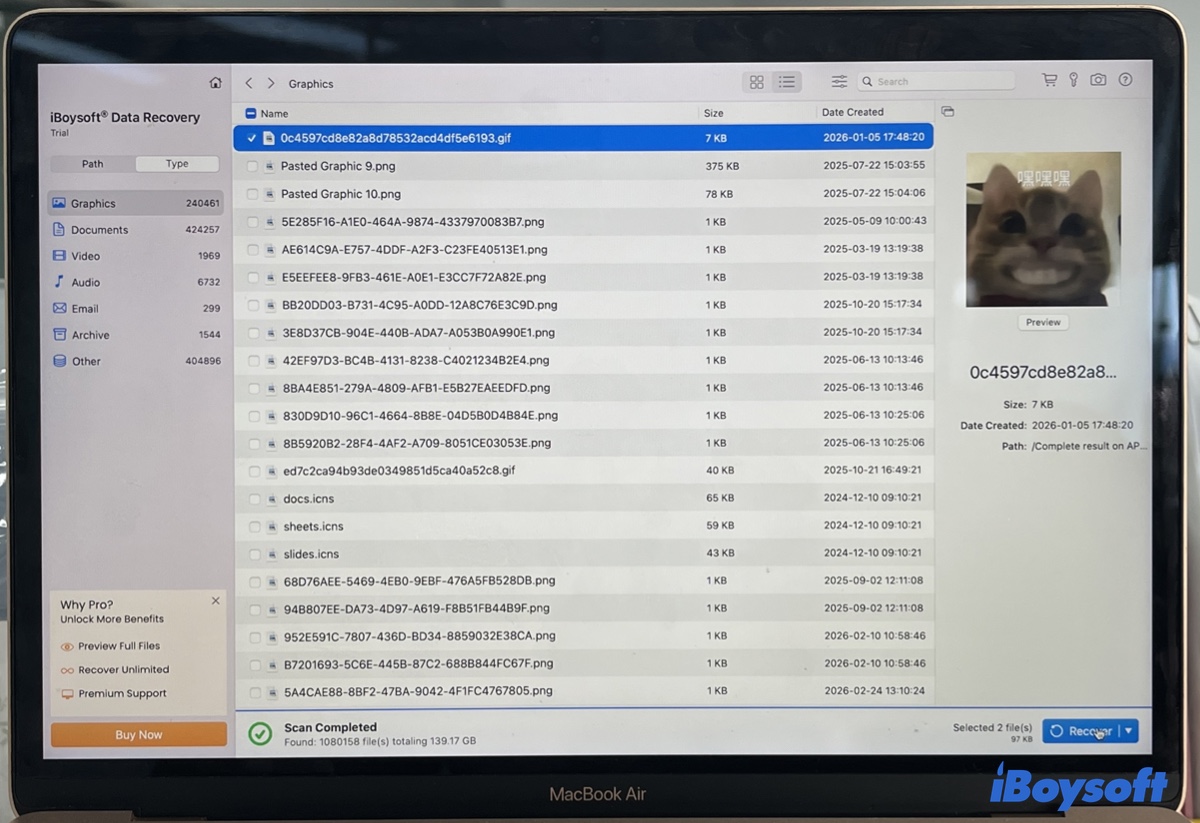Click inside the Search field
The width and height of the screenshot is (1200, 823).
pos(935,81)
